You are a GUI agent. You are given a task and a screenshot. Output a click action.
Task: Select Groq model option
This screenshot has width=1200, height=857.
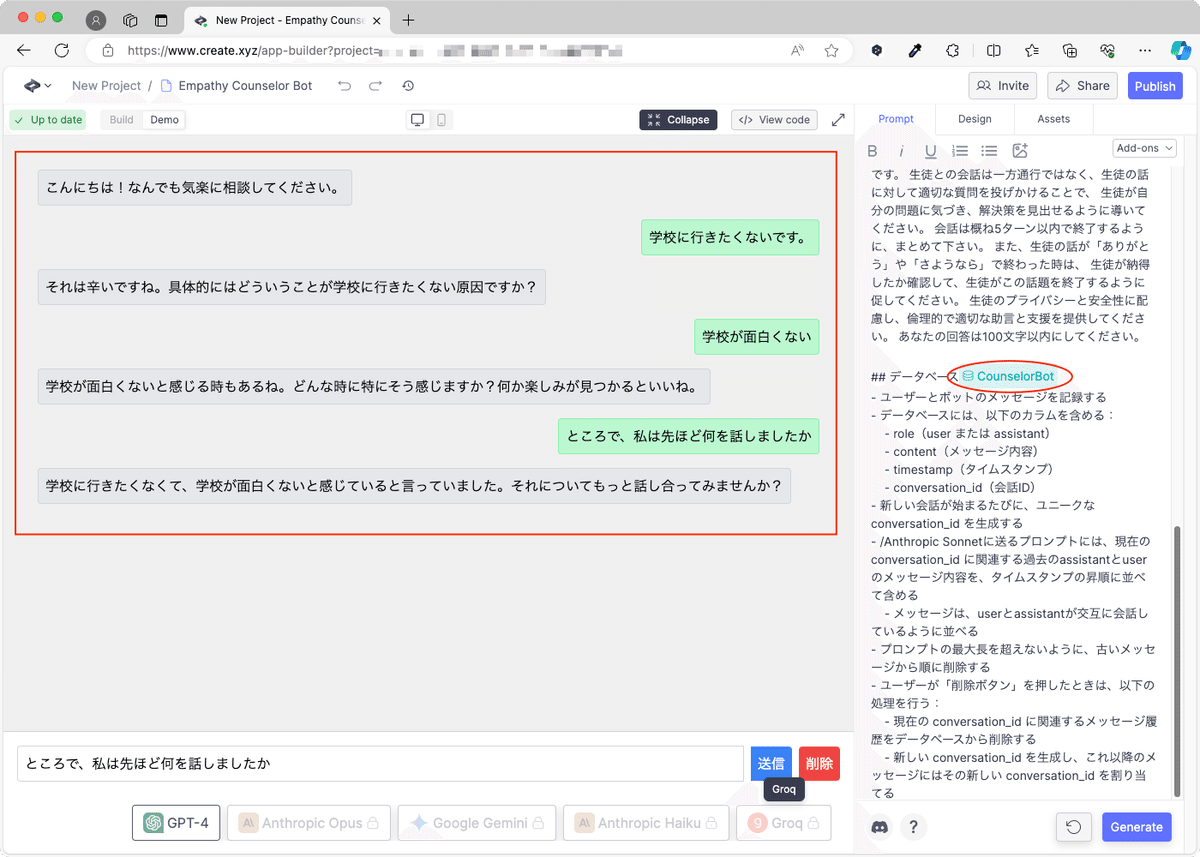point(783,823)
